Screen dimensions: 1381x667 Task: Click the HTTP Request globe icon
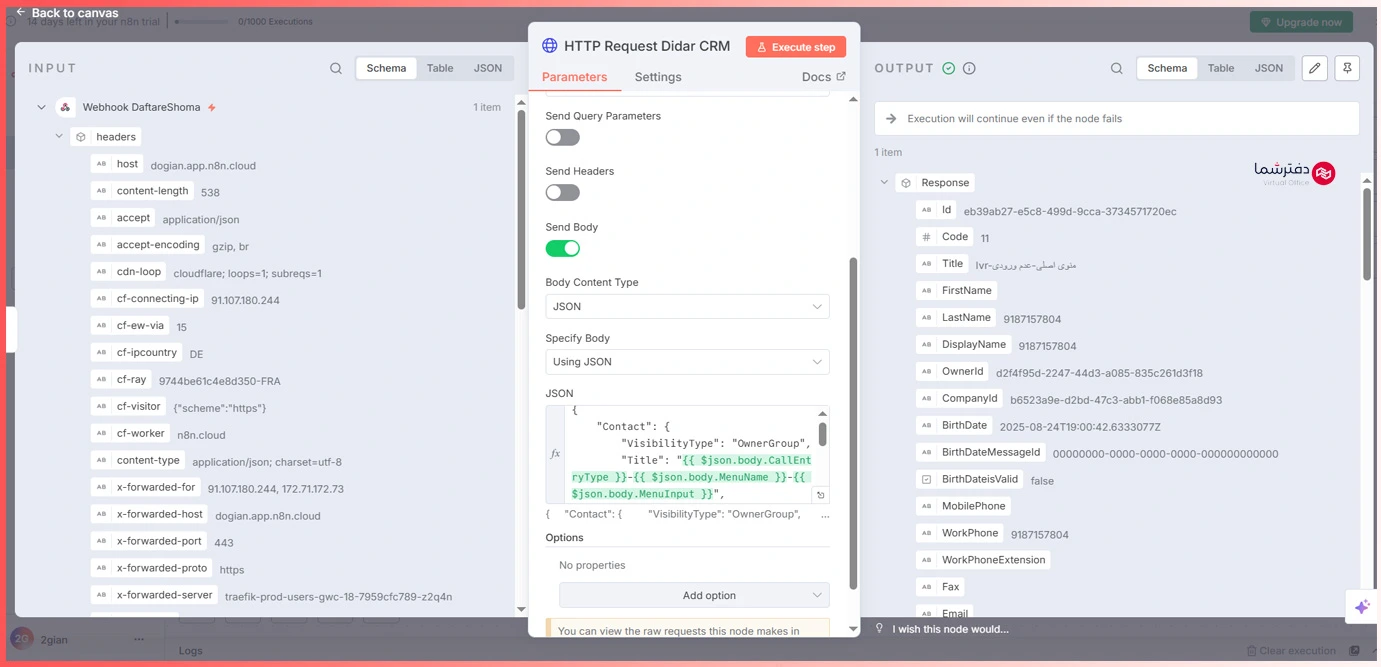click(x=549, y=46)
